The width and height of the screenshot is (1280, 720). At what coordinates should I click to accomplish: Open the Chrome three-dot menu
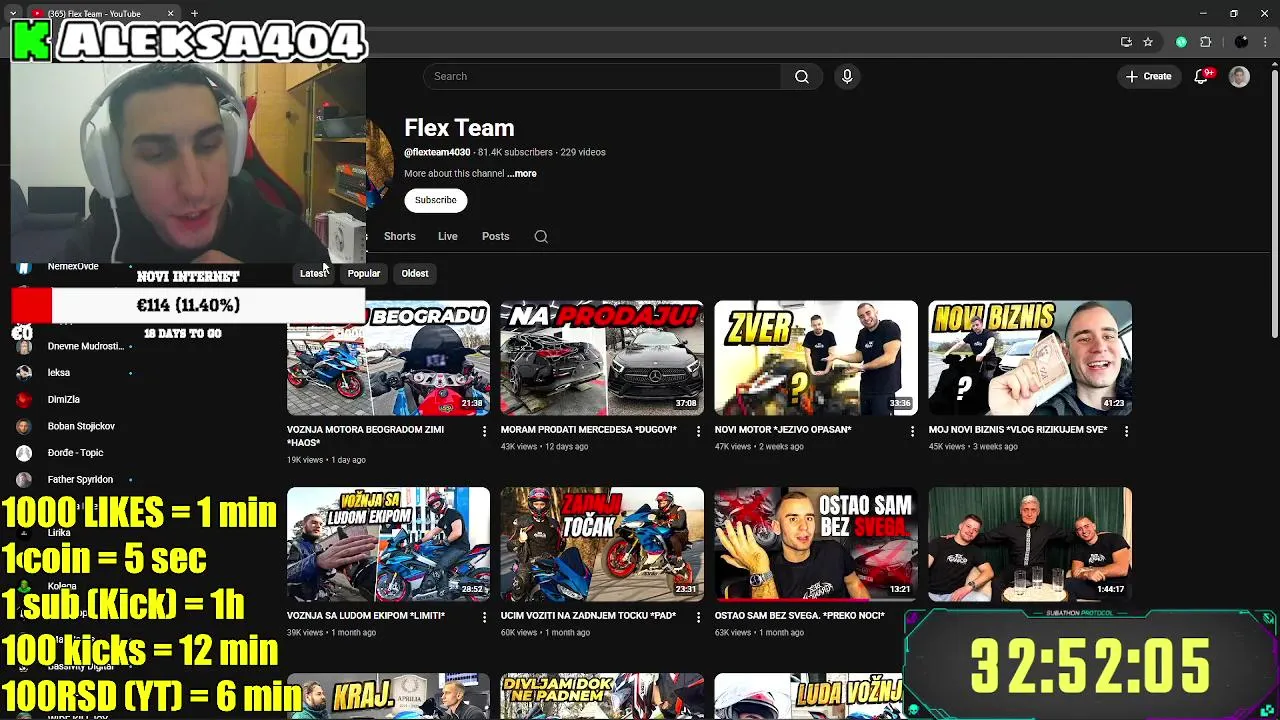(x=1266, y=42)
